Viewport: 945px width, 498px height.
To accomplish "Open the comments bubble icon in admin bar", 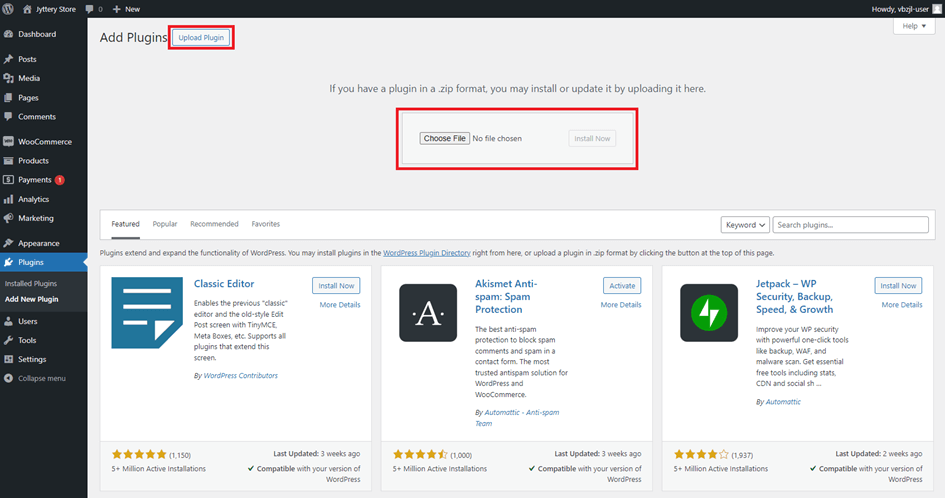I will coord(90,9).
